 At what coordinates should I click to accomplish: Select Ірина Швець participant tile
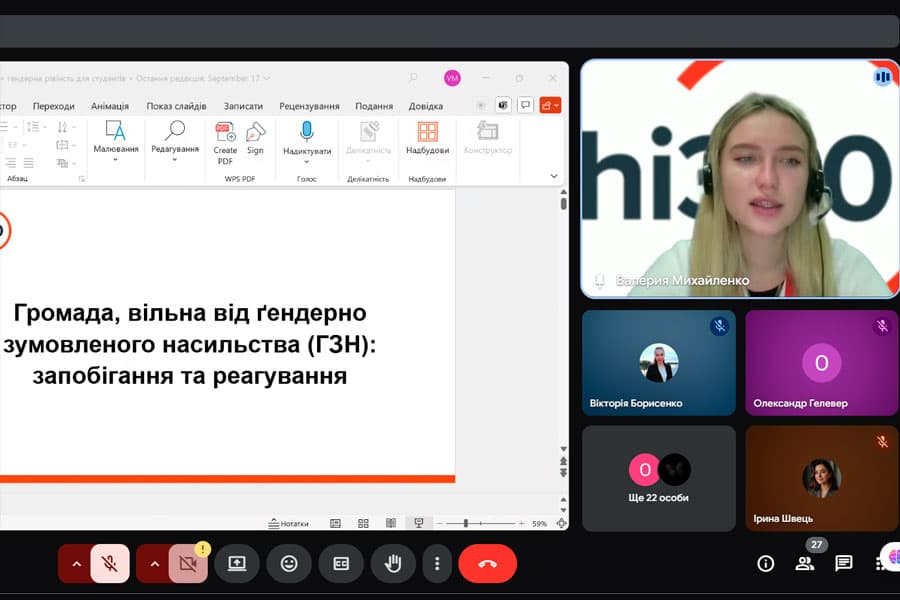tap(821, 478)
